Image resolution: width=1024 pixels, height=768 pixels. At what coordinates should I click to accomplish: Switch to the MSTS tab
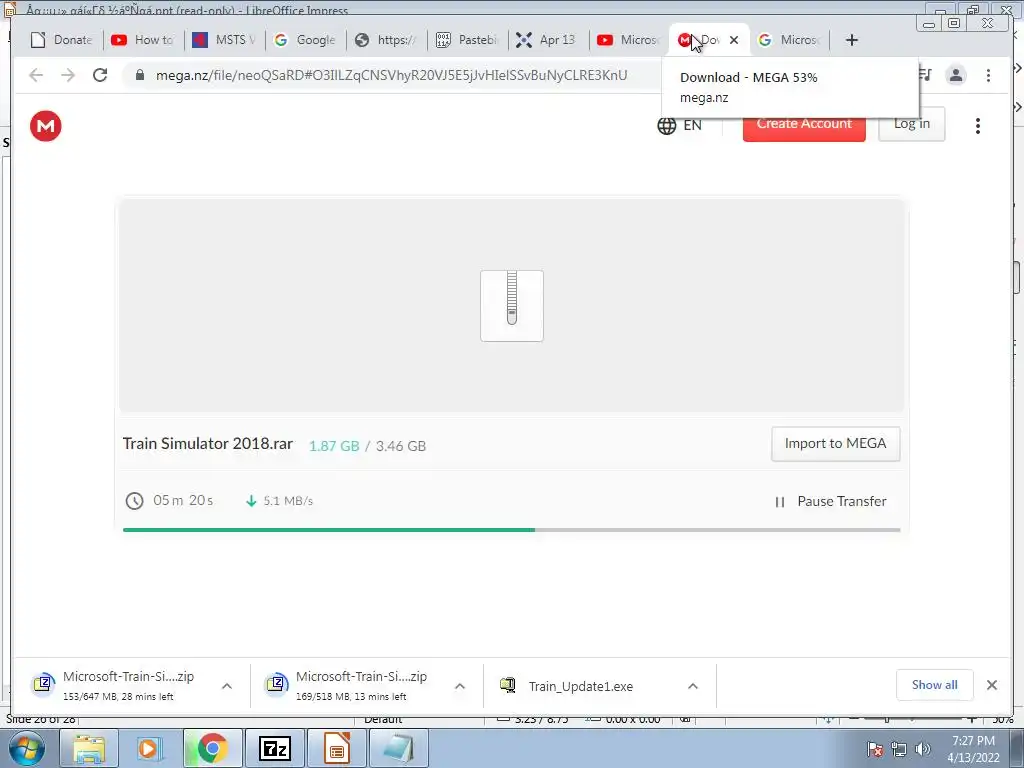pyautogui.click(x=225, y=40)
